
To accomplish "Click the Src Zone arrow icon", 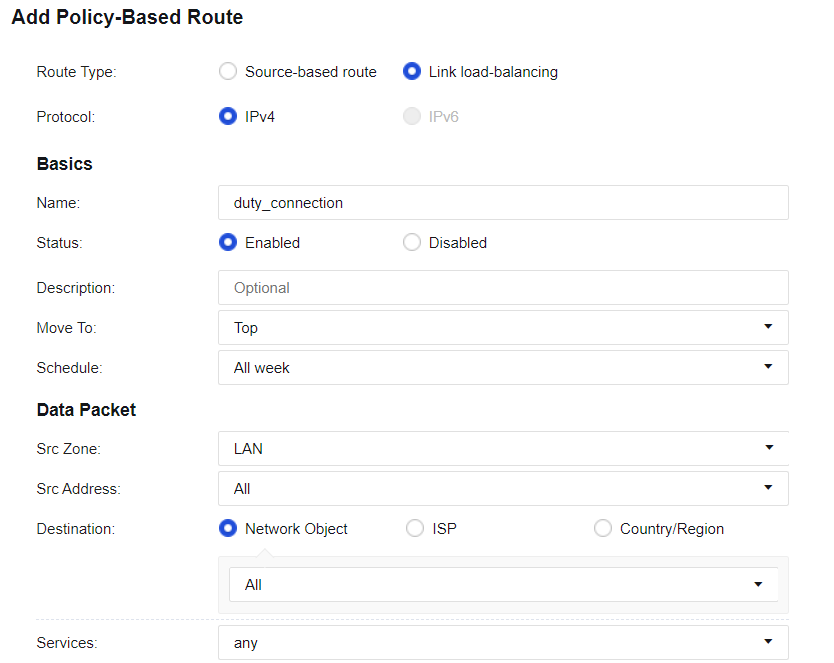I will tap(768, 448).
